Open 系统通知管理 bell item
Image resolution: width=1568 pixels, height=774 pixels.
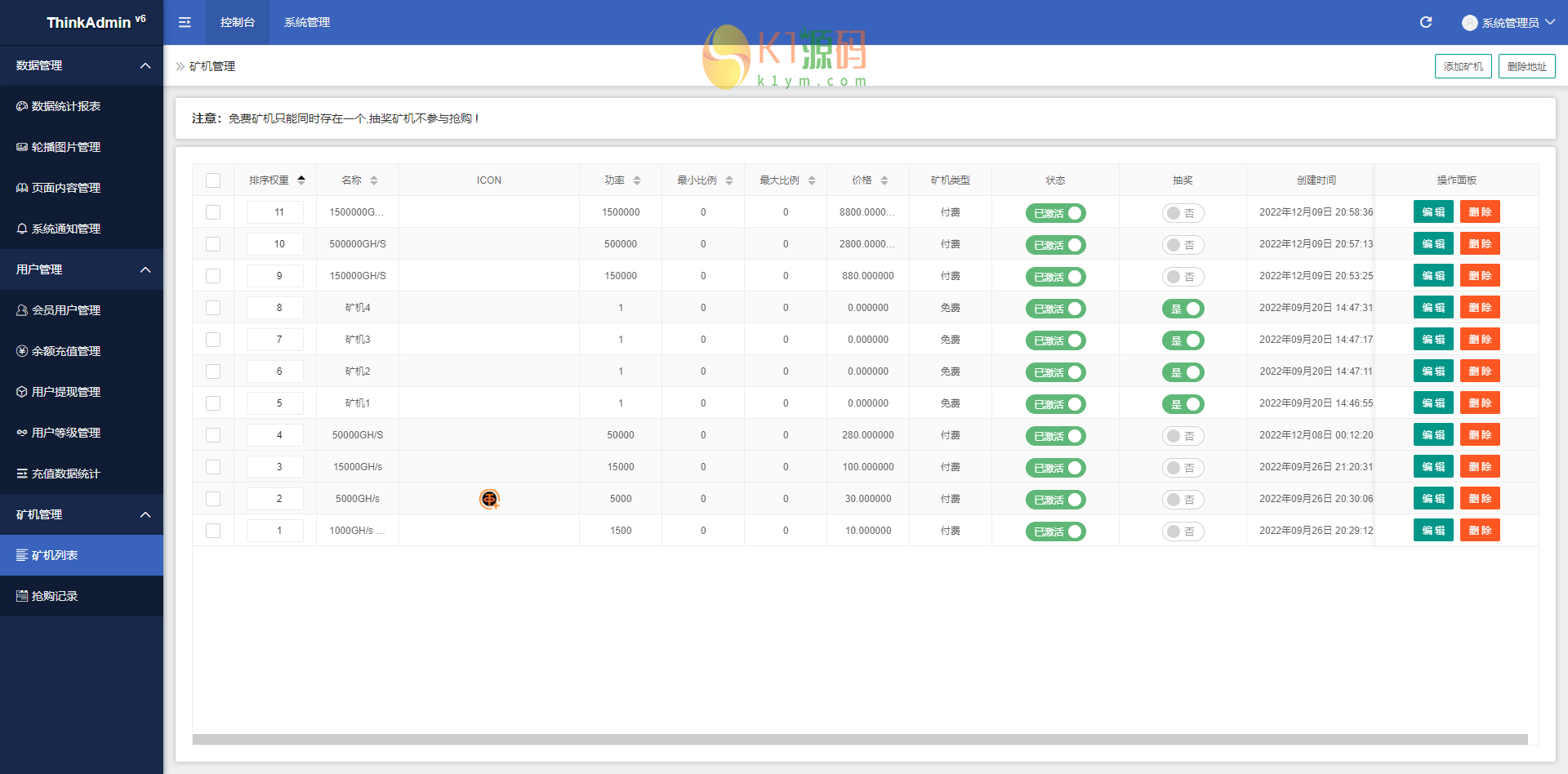[x=82, y=229]
